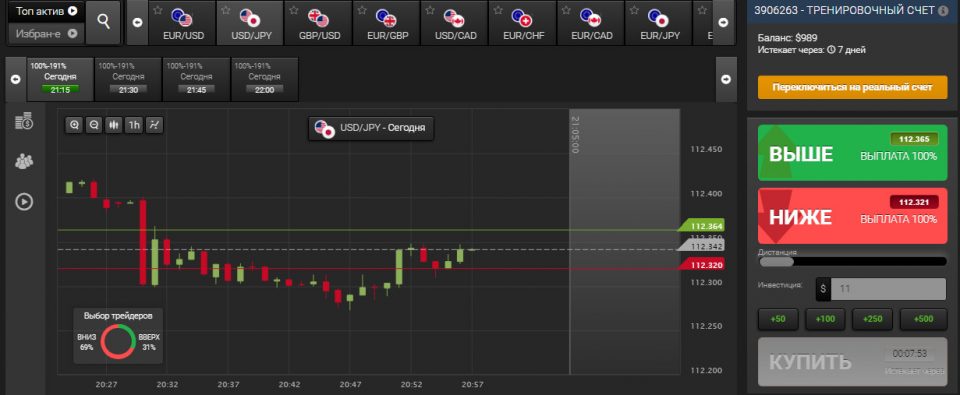Expand the Топ актив dropdown
The width and height of the screenshot is (960, 395).
tap(45, 11)
